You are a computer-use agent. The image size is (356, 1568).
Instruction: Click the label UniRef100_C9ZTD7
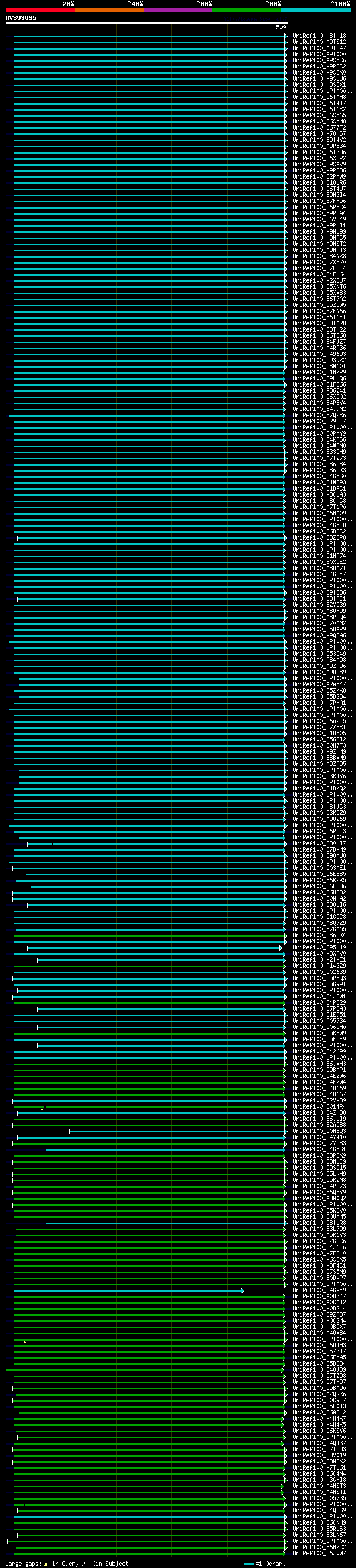pyautogui.click(x=319, y=1315)
